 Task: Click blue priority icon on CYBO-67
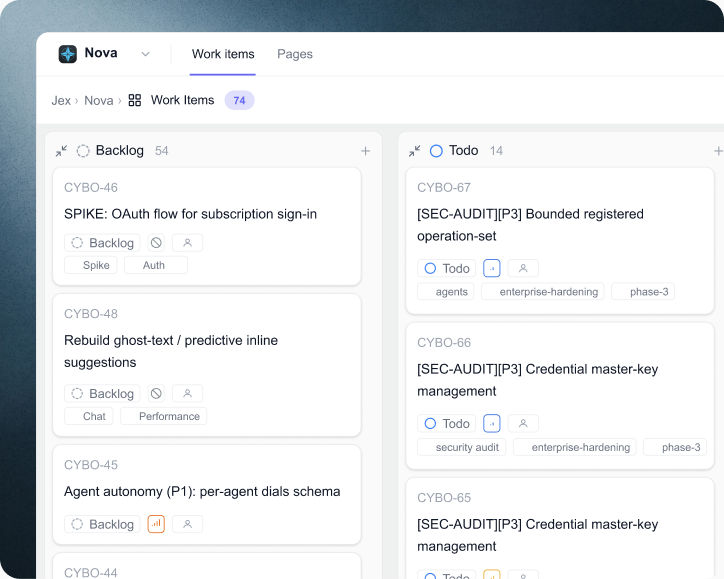(492, 268)
